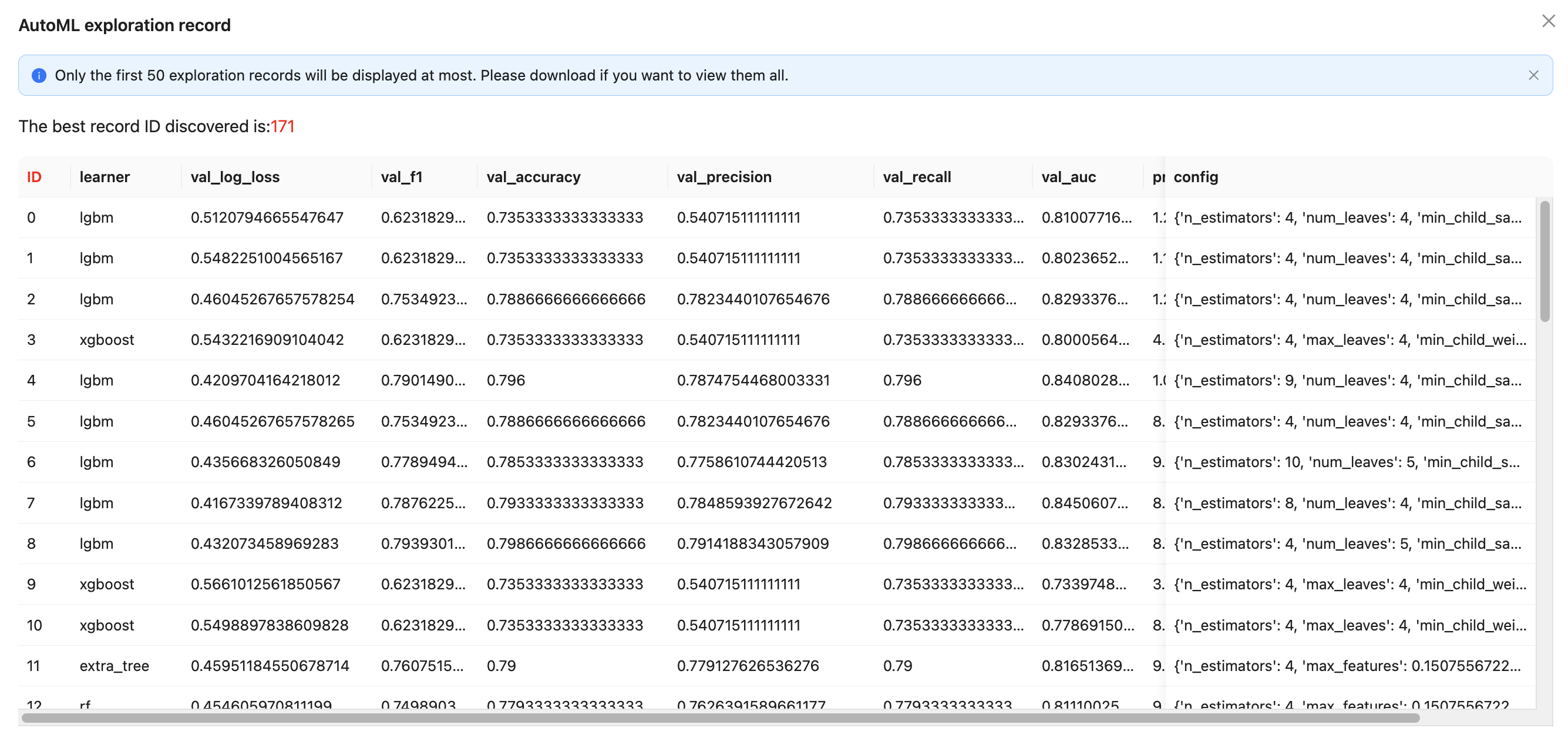Click the best record ID 171
1568x738 pixels.
(x=282, y=127)
